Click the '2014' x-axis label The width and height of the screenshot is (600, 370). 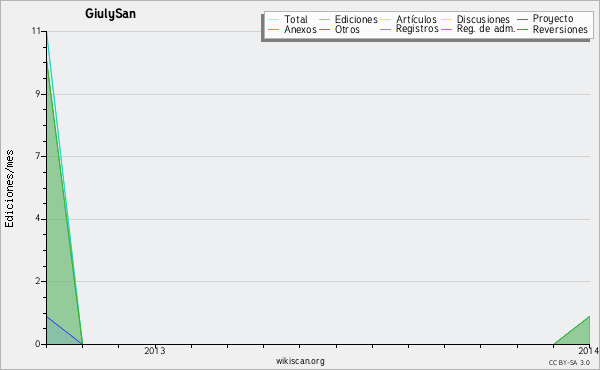click(589, 350)
